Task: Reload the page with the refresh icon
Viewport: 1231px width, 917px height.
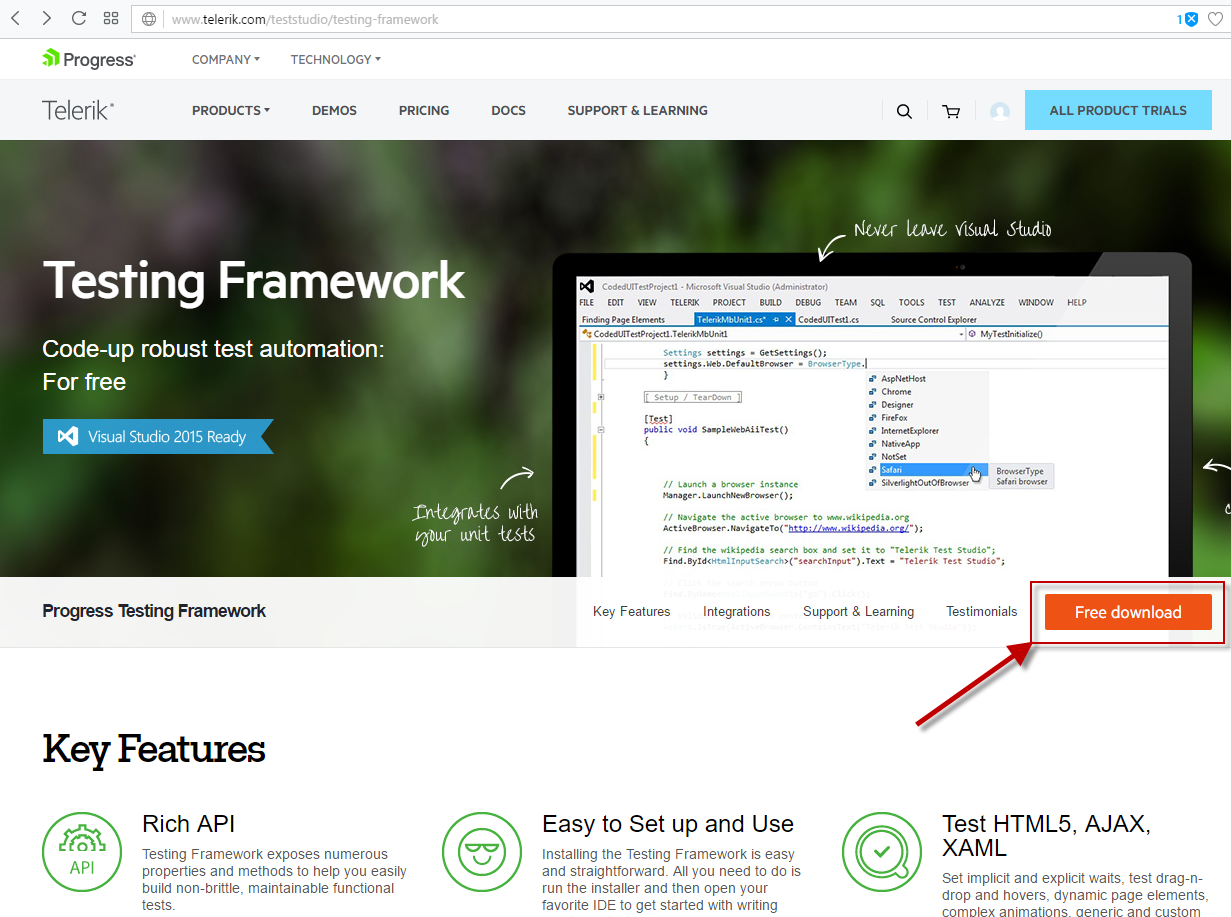Action: pyautogui.click(x=79, y=19)
